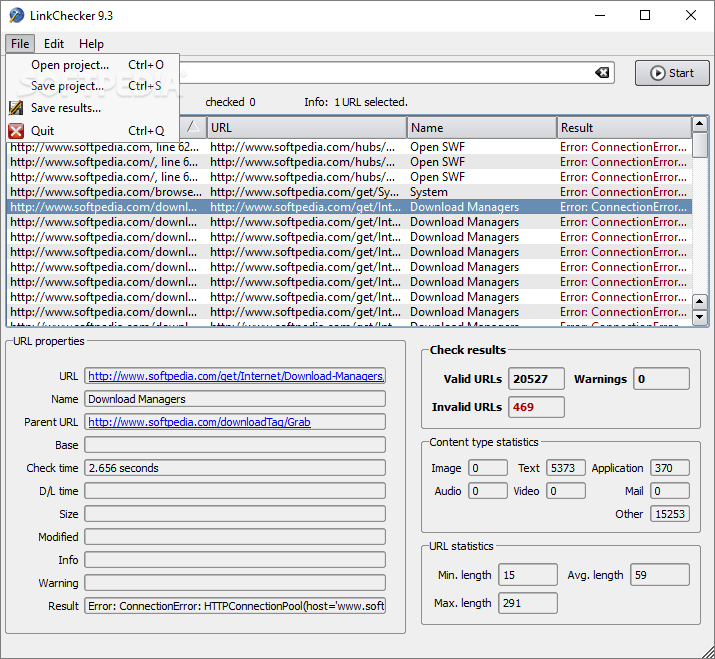Click the 'Info: 1 URL selected.' status text
This screenshot has width=715, height=659.
[356, 102]
